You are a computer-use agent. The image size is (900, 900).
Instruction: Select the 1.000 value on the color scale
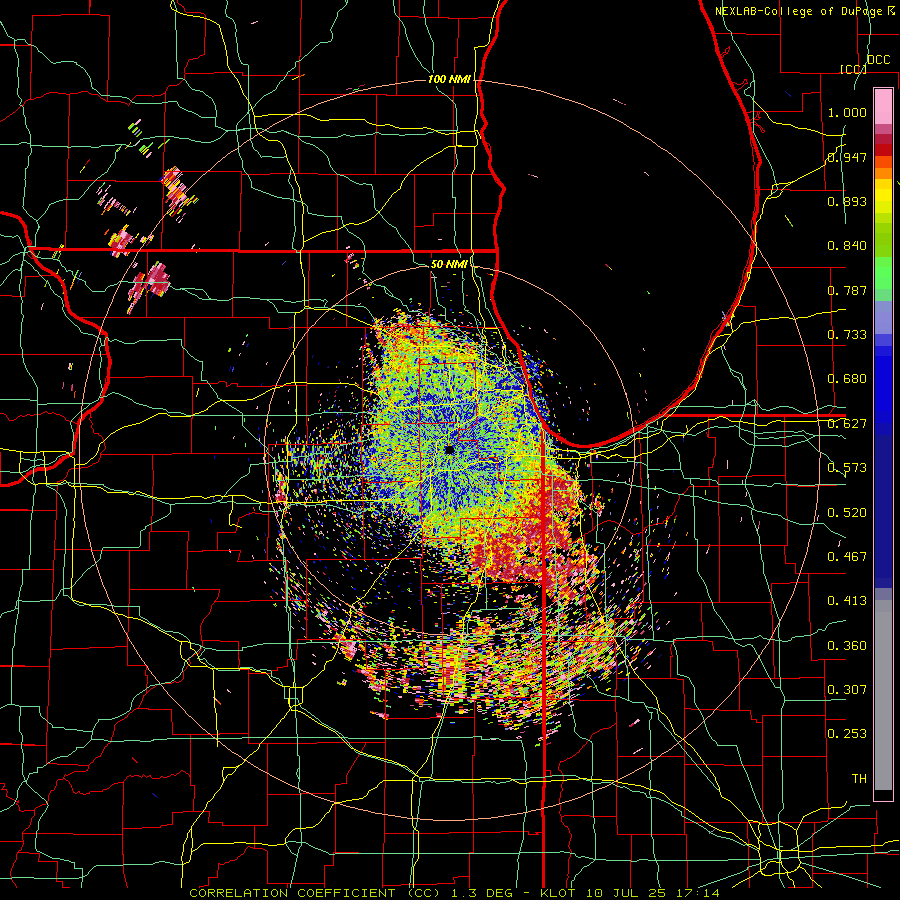pyautogui.click(x=847, y=112)
